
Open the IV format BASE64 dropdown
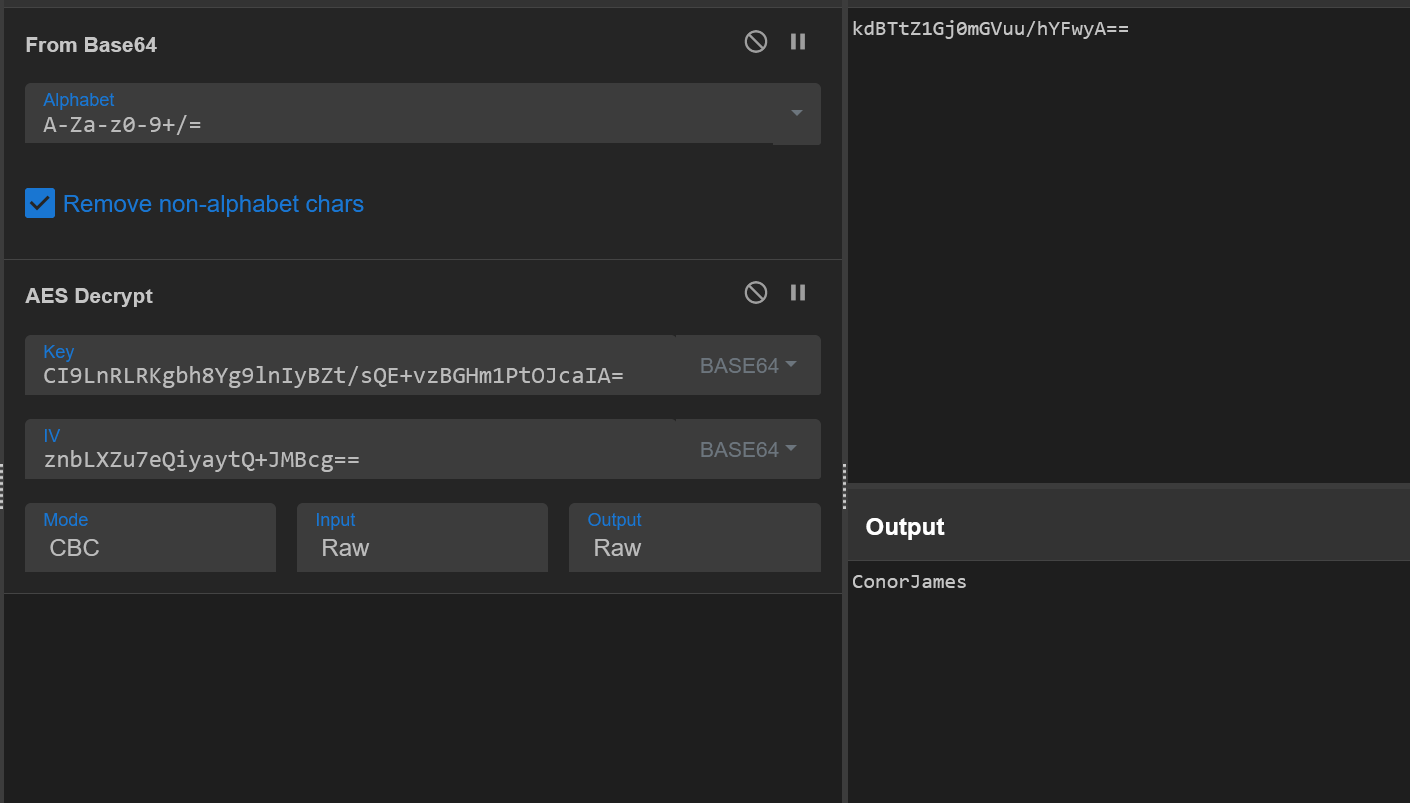(x=748, y=449)
